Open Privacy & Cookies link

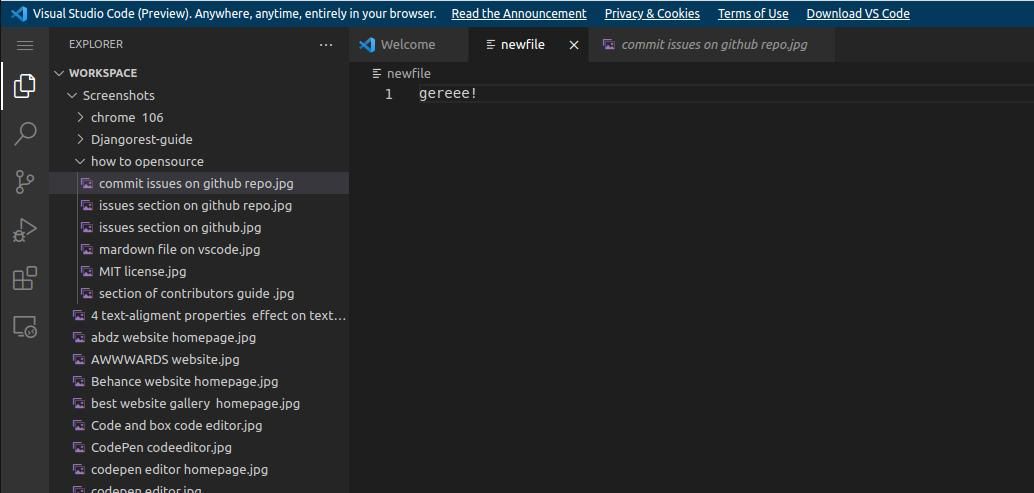tap(652, 13)
